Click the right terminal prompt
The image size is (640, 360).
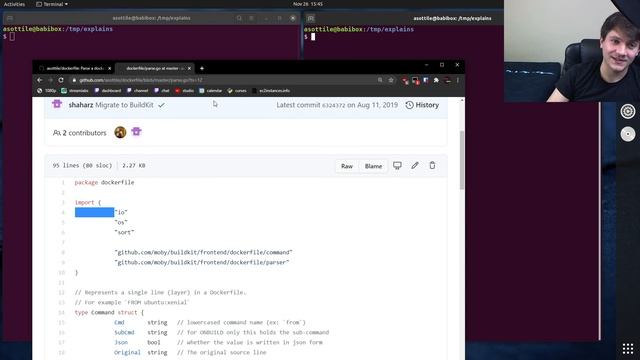tap(313, 37)
